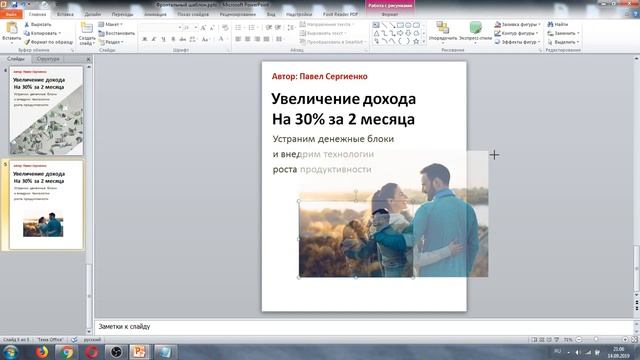Click Reset slide (Восстановить)

[x=117, y=33]
